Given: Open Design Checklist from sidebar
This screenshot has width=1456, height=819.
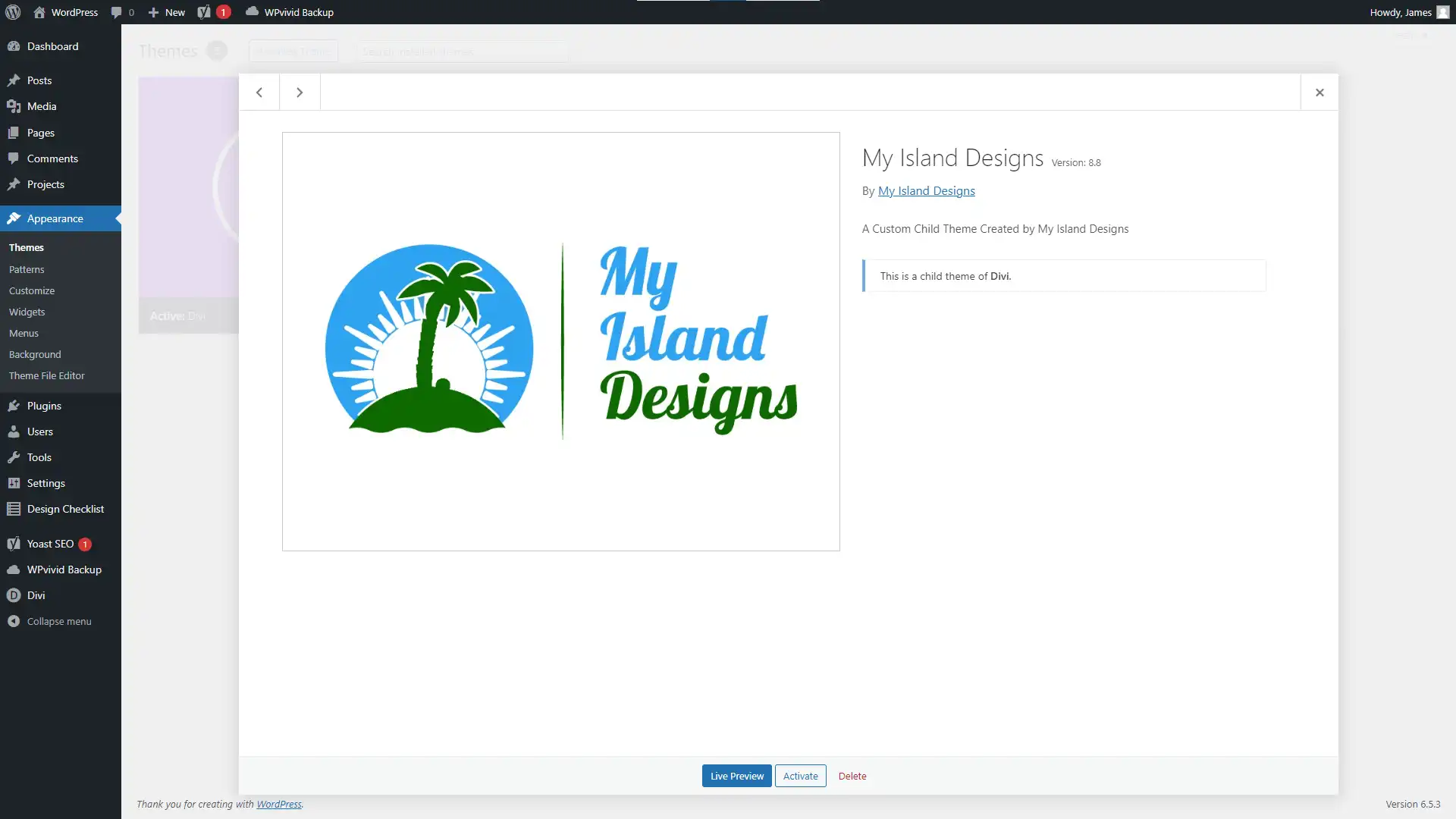Looking at the screenshot, I should [65, 509].
